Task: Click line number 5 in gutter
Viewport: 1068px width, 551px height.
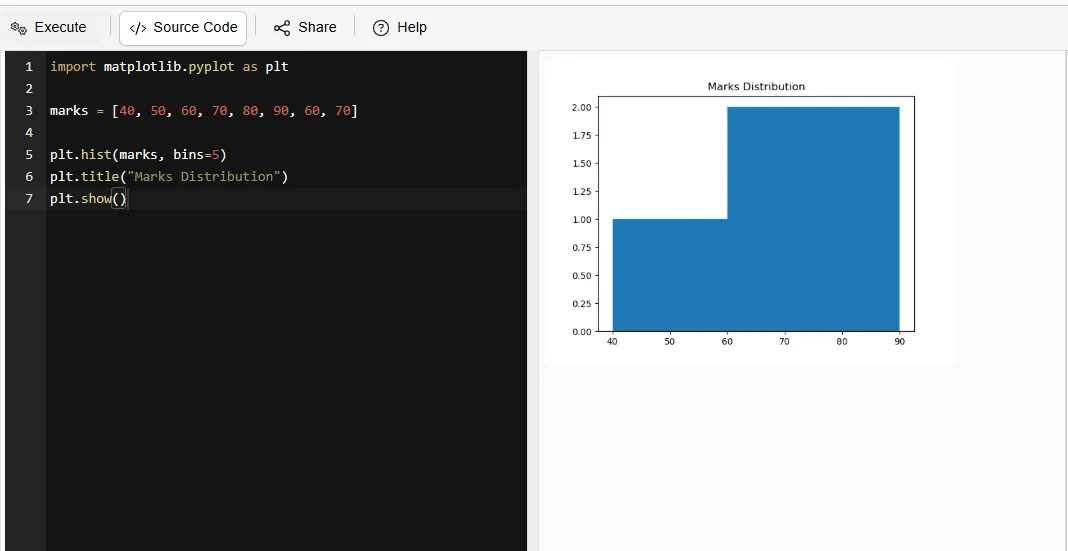Action: point(29,155)
